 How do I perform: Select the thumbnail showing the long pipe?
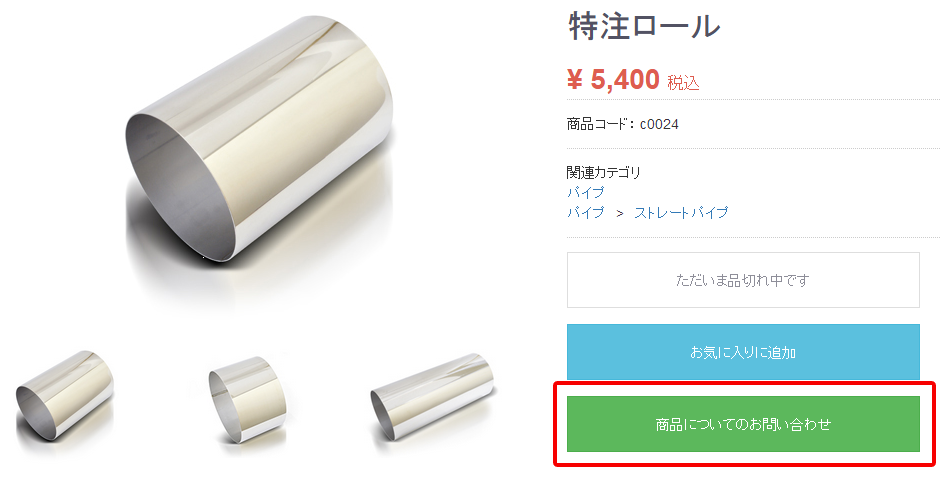(x=432, y=399)
